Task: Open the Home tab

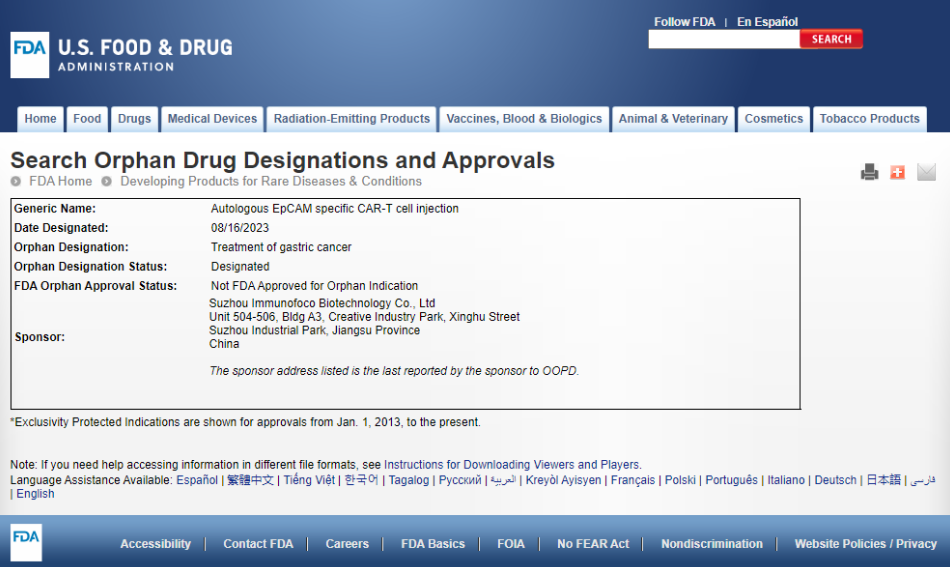Action: (x=41, y=119)
